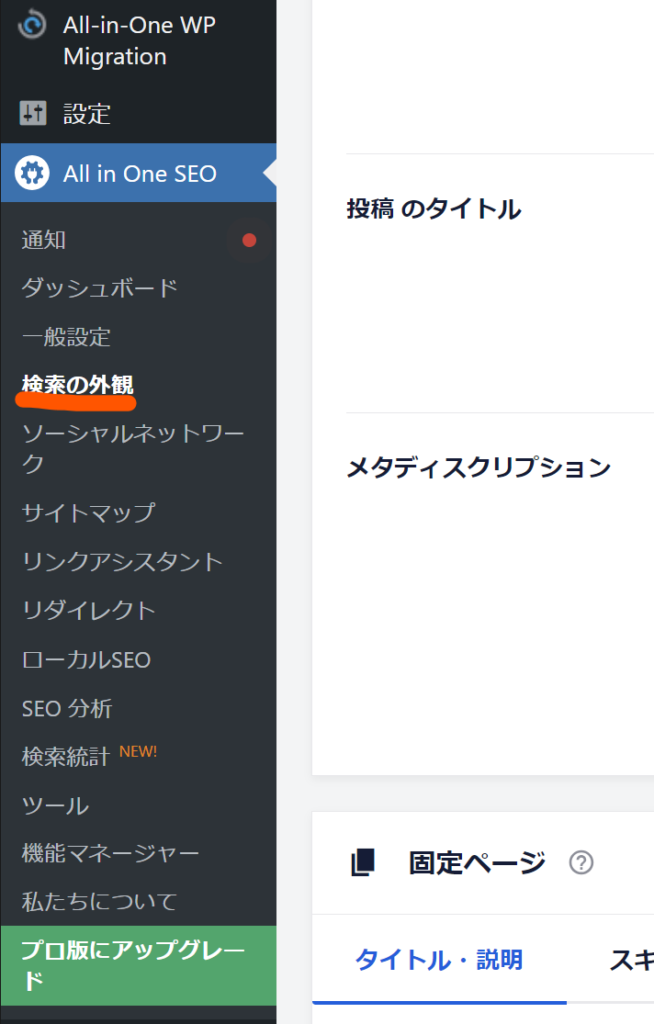The image size is (654, 1024).
Task: Select 検索の外観 in the sidebar
Action: point(78,384)
